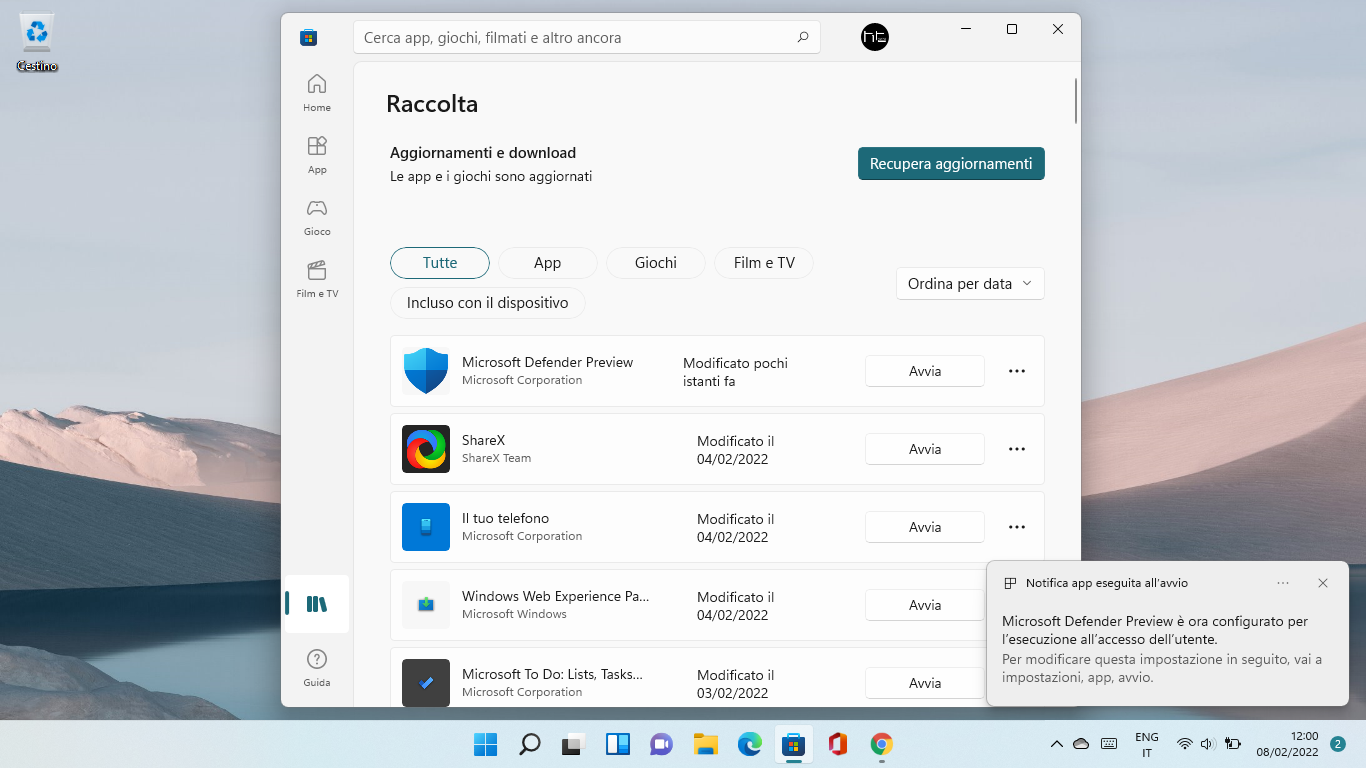
Task: Open more options for Microsoft Defender Preview
Action: coord(1017,371)
